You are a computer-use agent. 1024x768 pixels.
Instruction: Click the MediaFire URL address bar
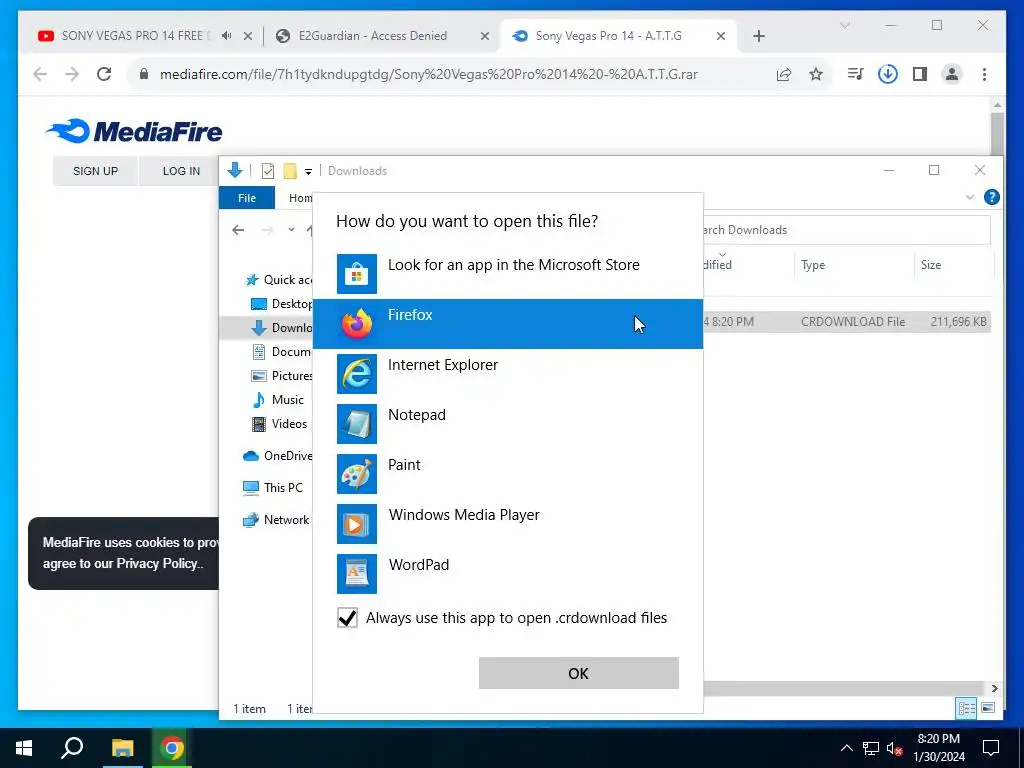tap(428, 74)
